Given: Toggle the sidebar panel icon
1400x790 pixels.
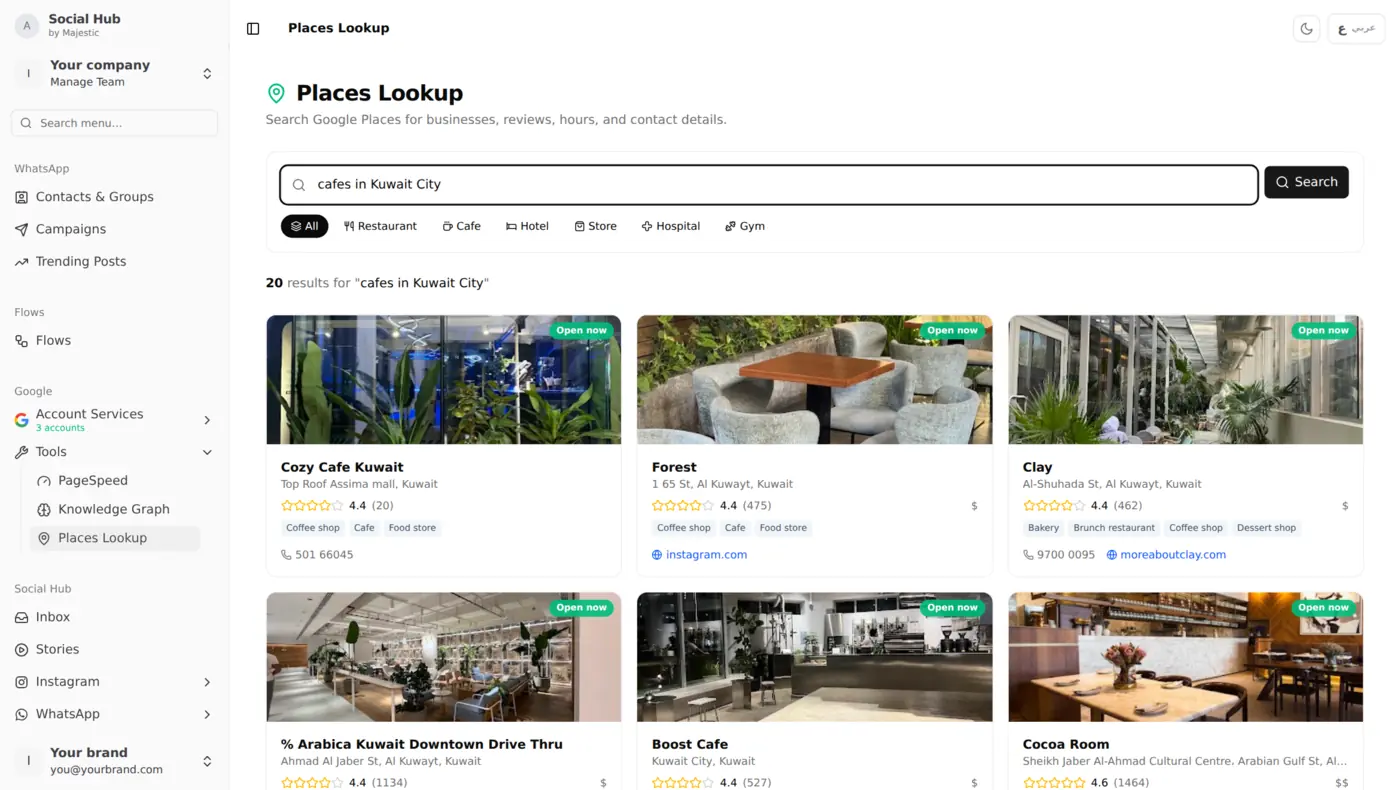Looking at the screenshot, I should point(253,28).
